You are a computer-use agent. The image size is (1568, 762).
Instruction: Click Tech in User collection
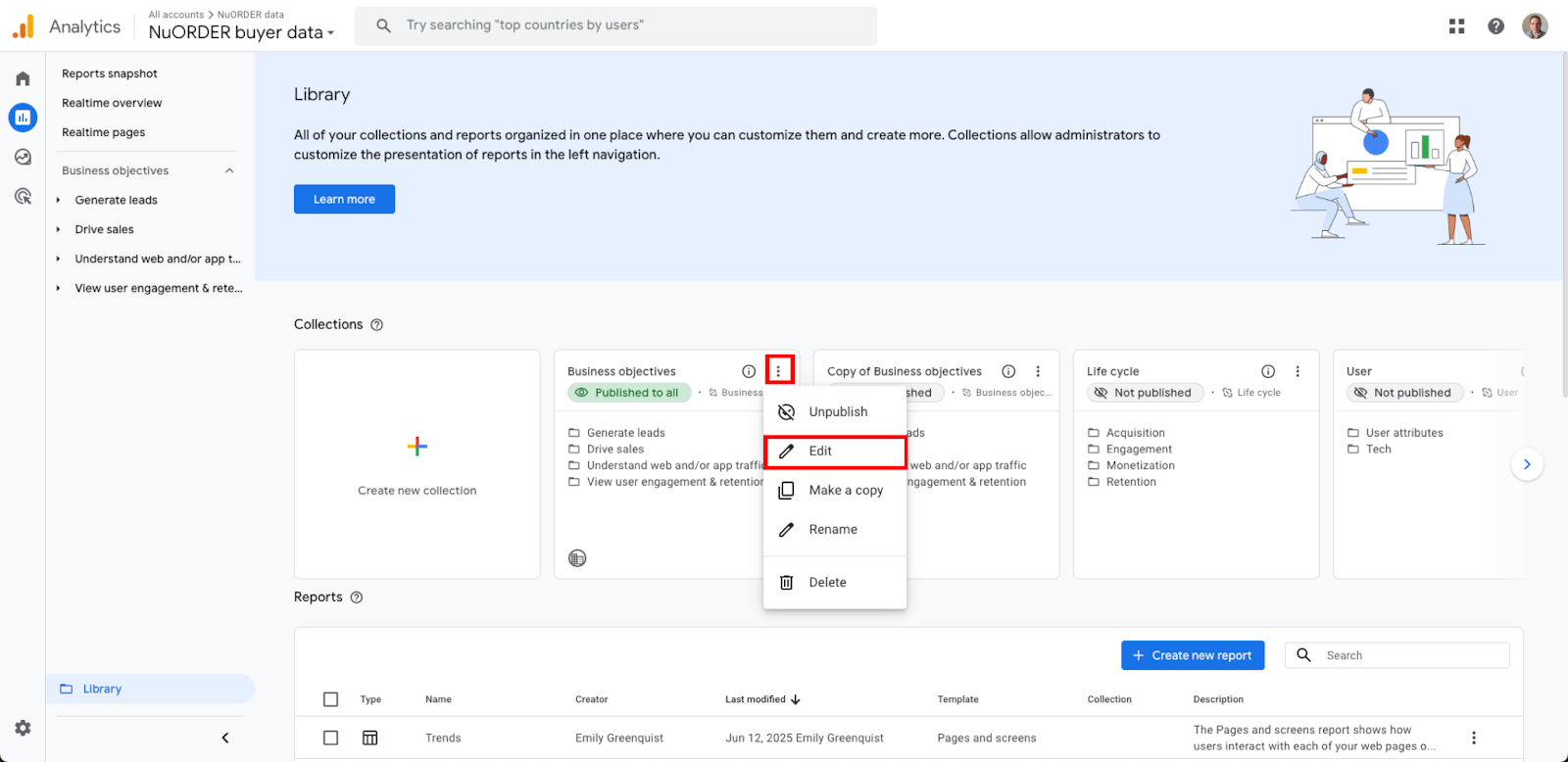click(1379, 450)
